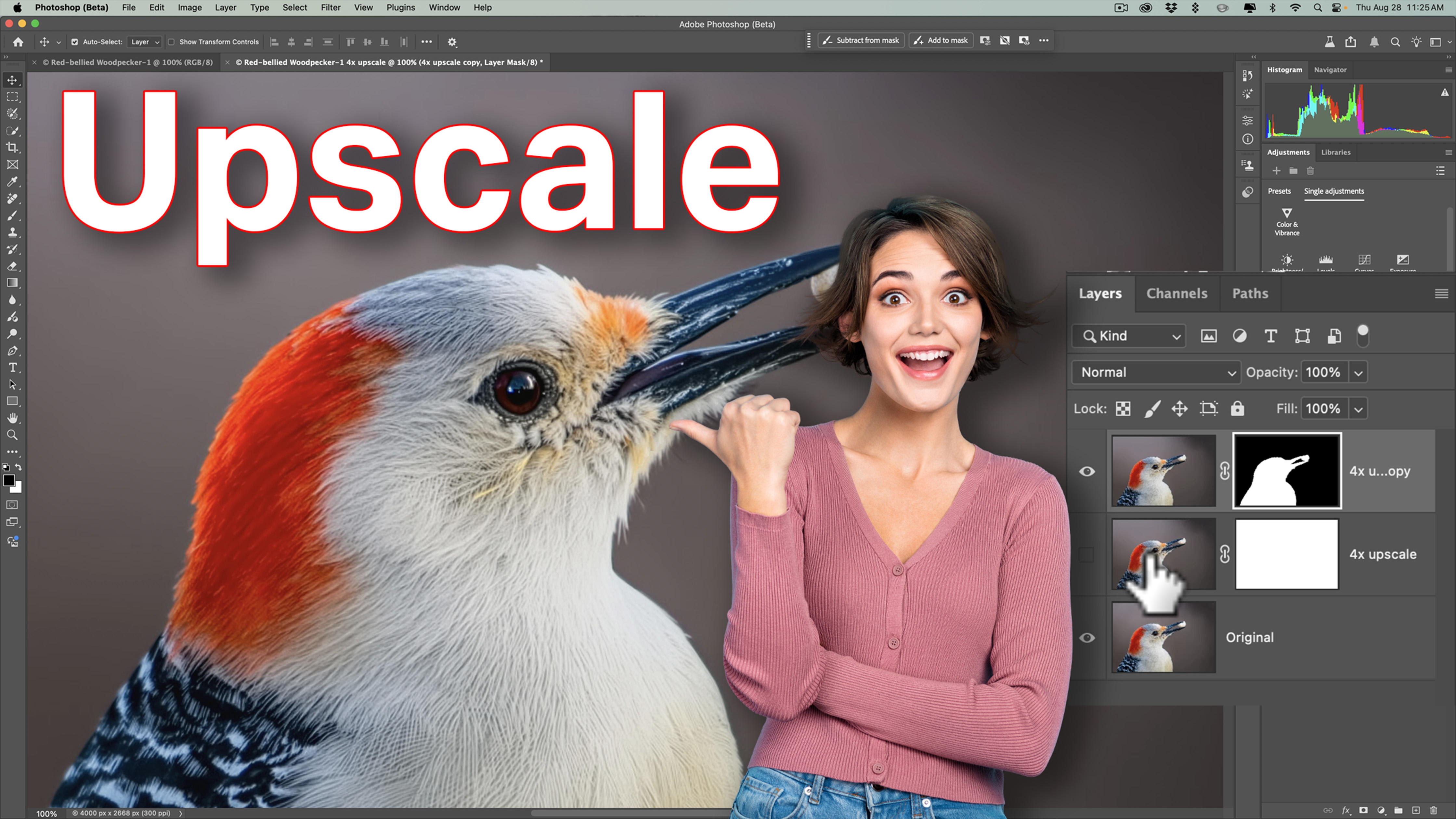The image size is (1456, 819).
Task: Click the Add to mask button
Action: point(941,40)
